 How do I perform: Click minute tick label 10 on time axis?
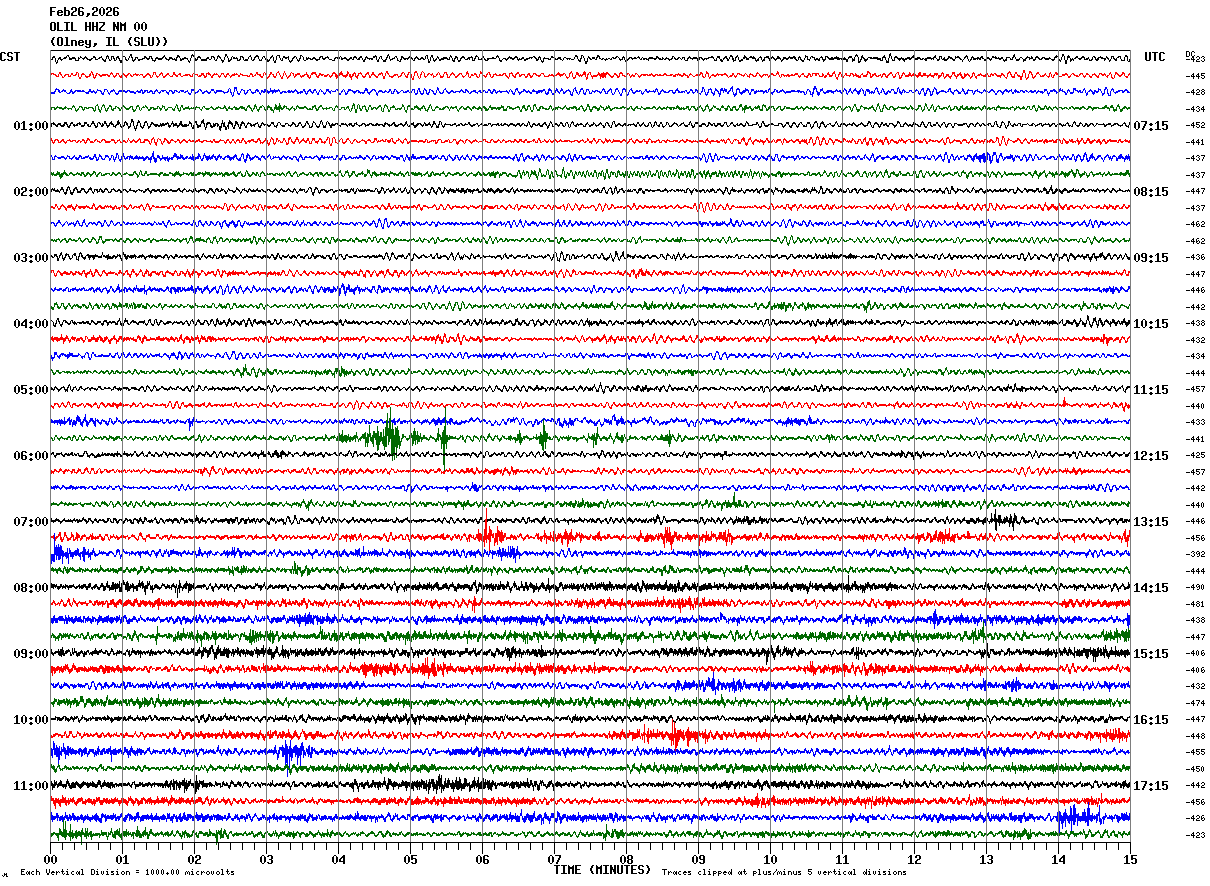(x=770, y=859)
